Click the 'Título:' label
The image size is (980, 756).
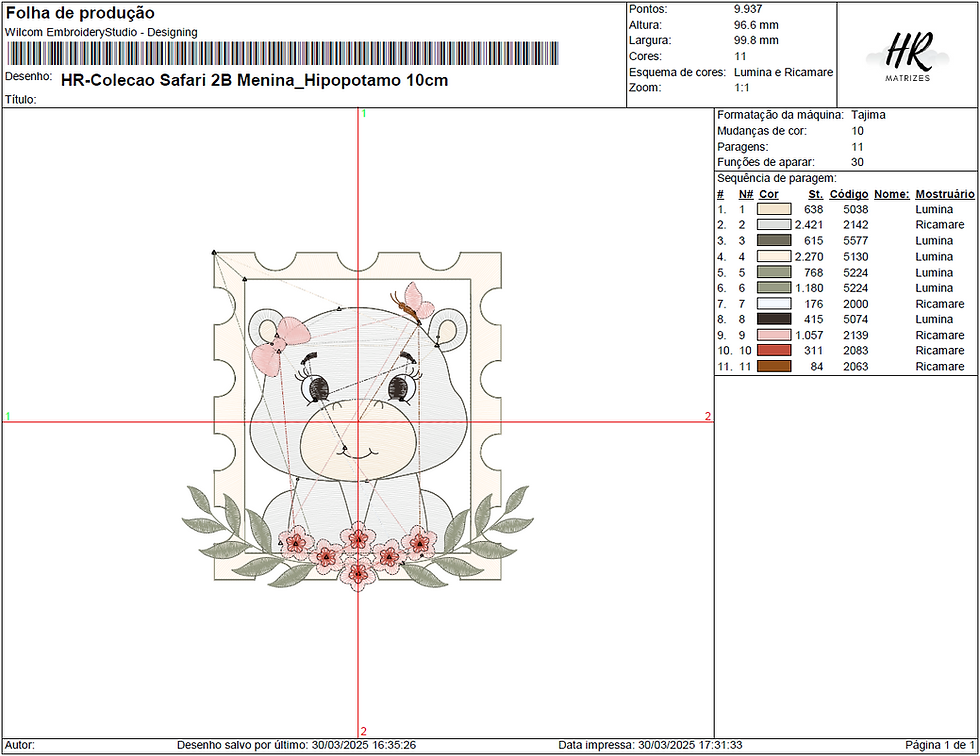(x=21, y=100)
